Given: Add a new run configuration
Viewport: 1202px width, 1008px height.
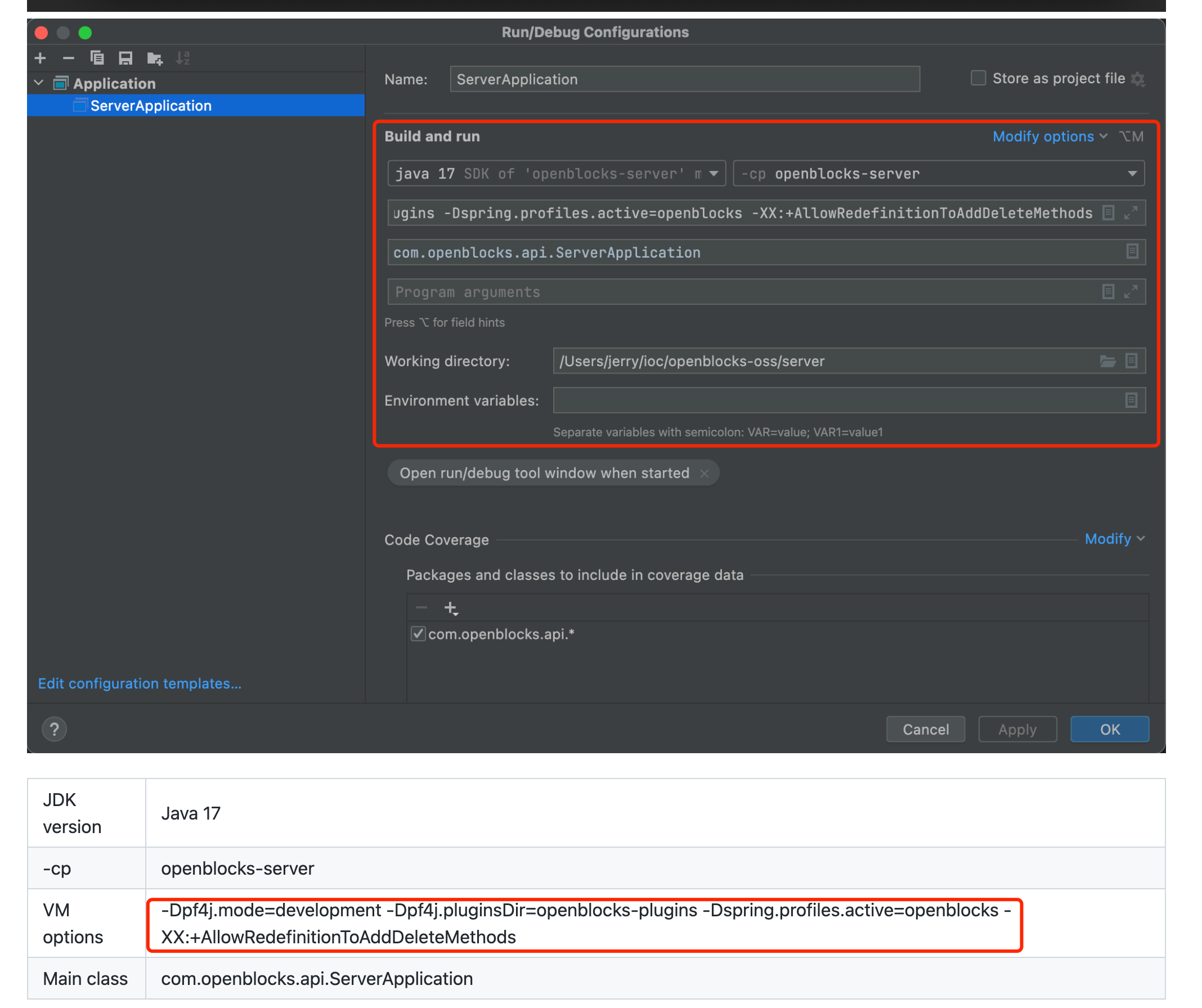Looking at the screenshot, I should tap(40, 58).
